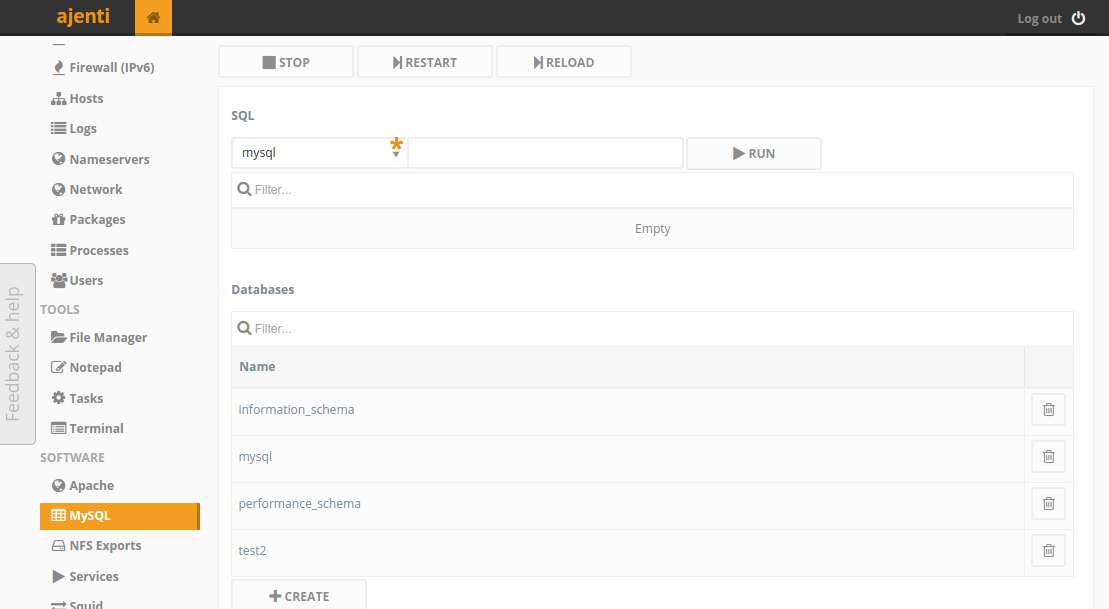
Task: Click the search icon in Databases filter
Action: (x=244, y=328)
